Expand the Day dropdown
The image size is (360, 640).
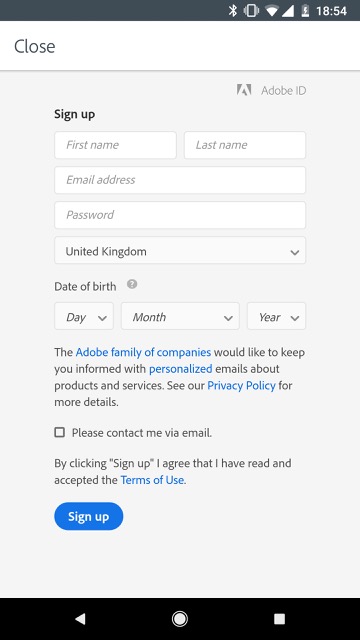84,316
